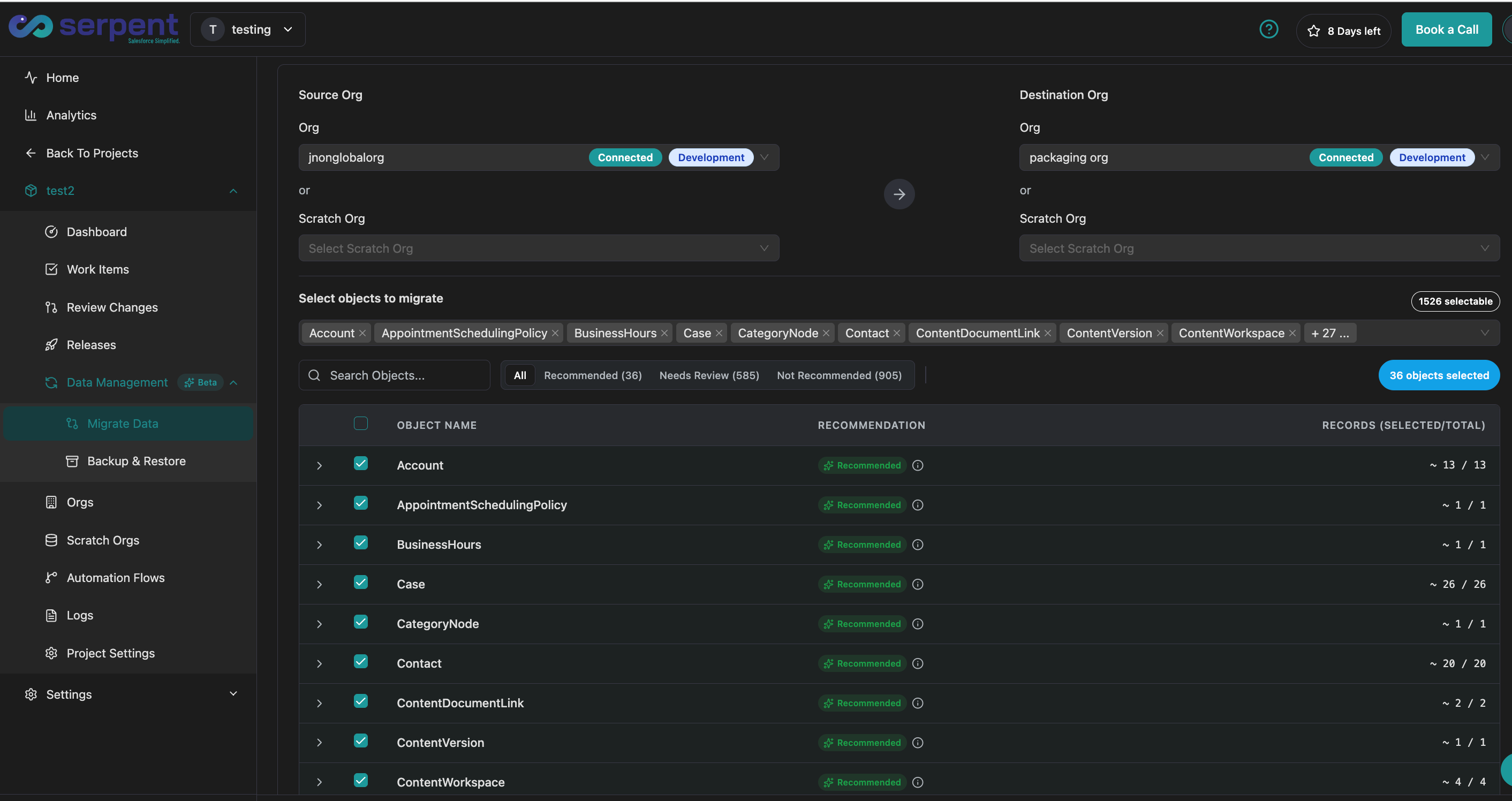This screenshot has width=1512, height=801.
Task: Open info icon for Account recommendation
Action: tap(918, 465)
